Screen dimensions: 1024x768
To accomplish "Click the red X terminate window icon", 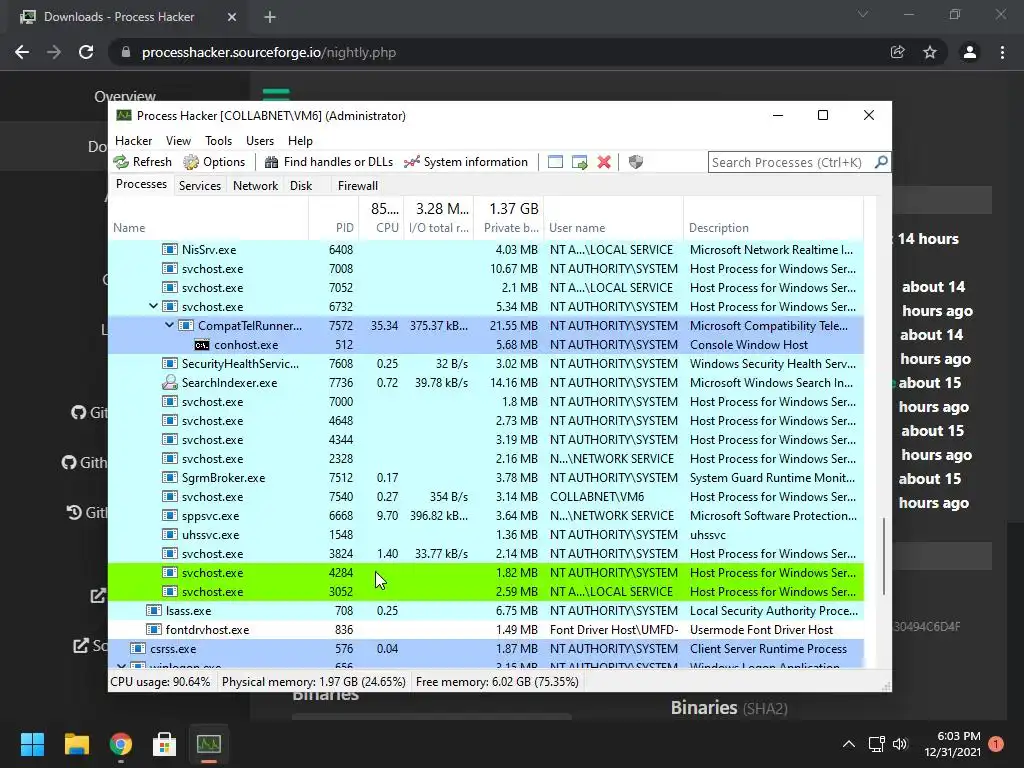I will [604, 162].
